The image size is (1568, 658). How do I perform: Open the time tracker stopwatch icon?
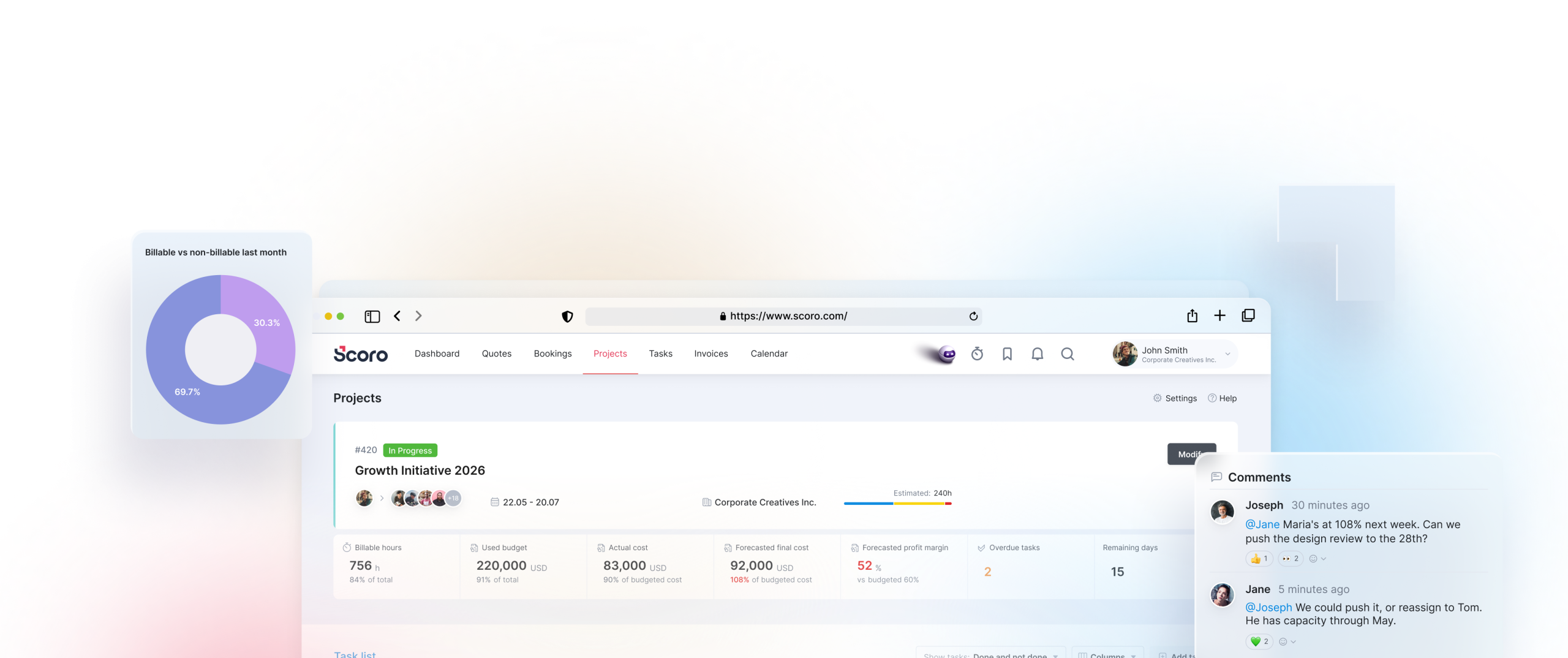[977, 354]
